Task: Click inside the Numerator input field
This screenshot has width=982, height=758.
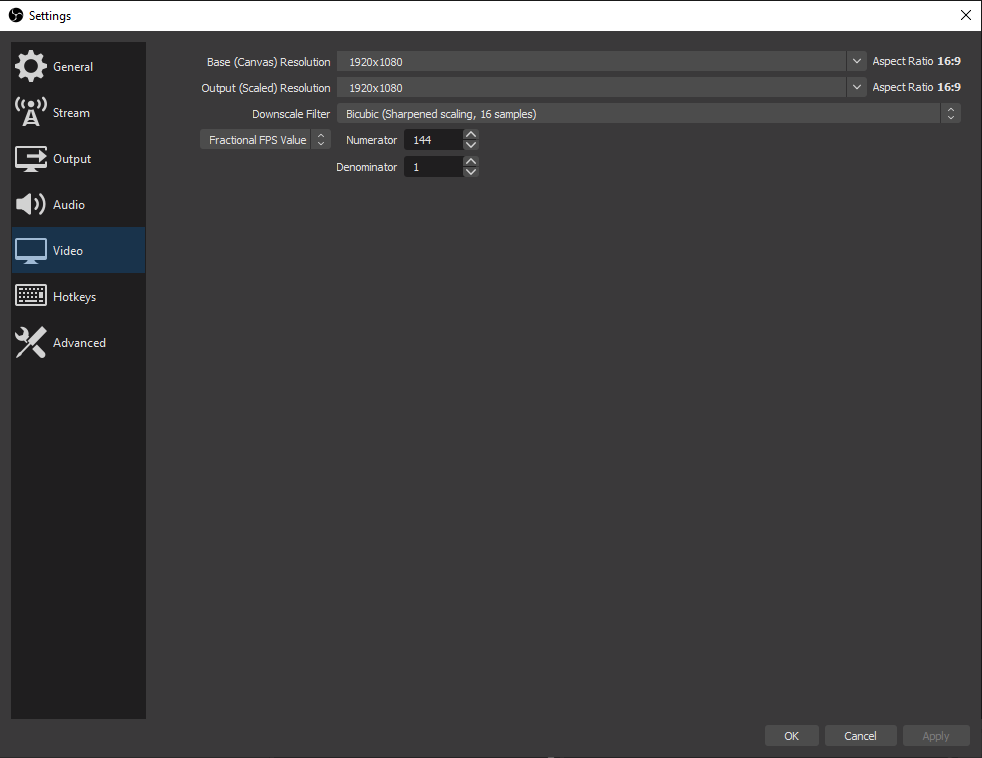Action: point(435,139)
